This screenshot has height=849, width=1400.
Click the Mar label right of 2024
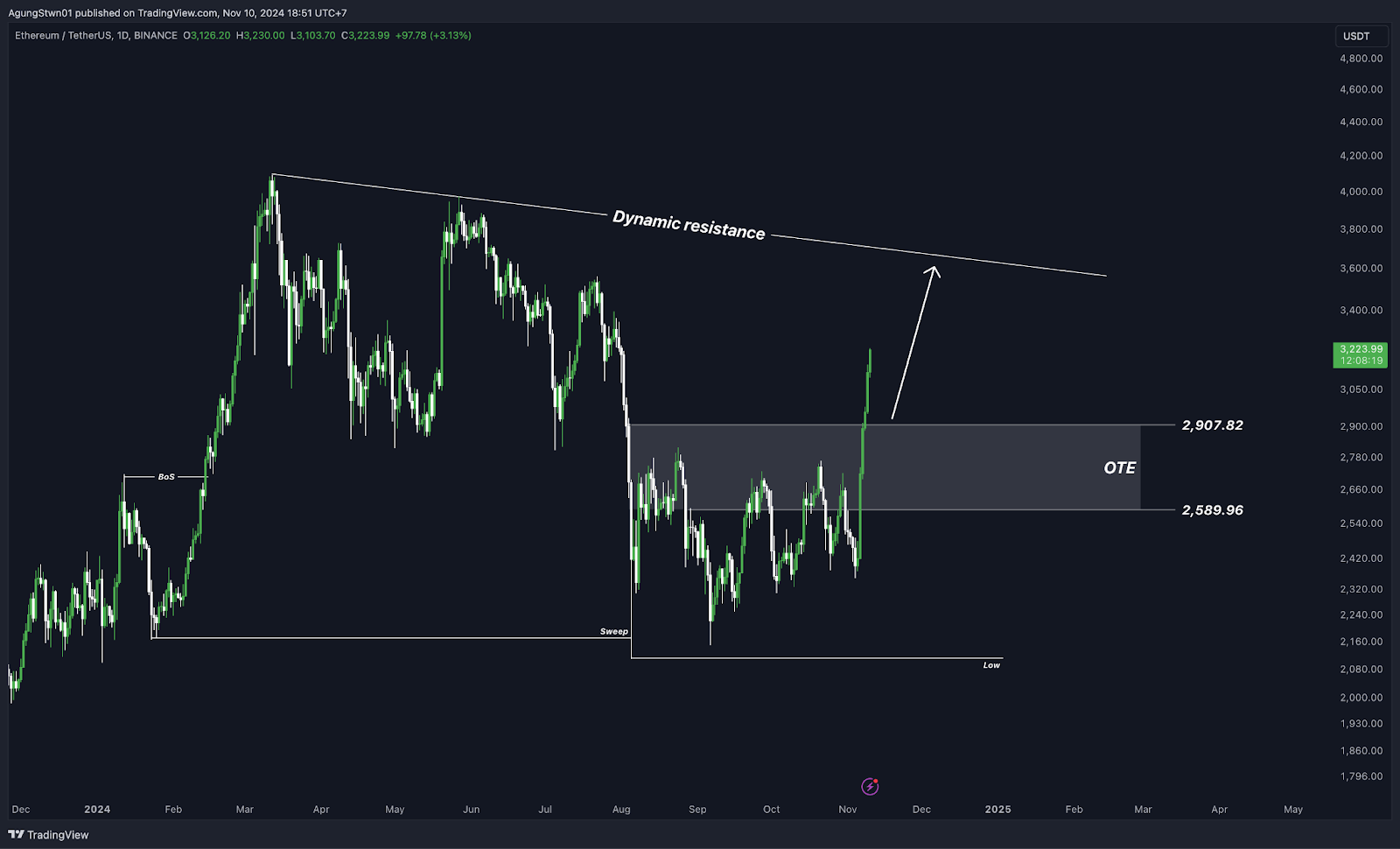pos(245,810)
